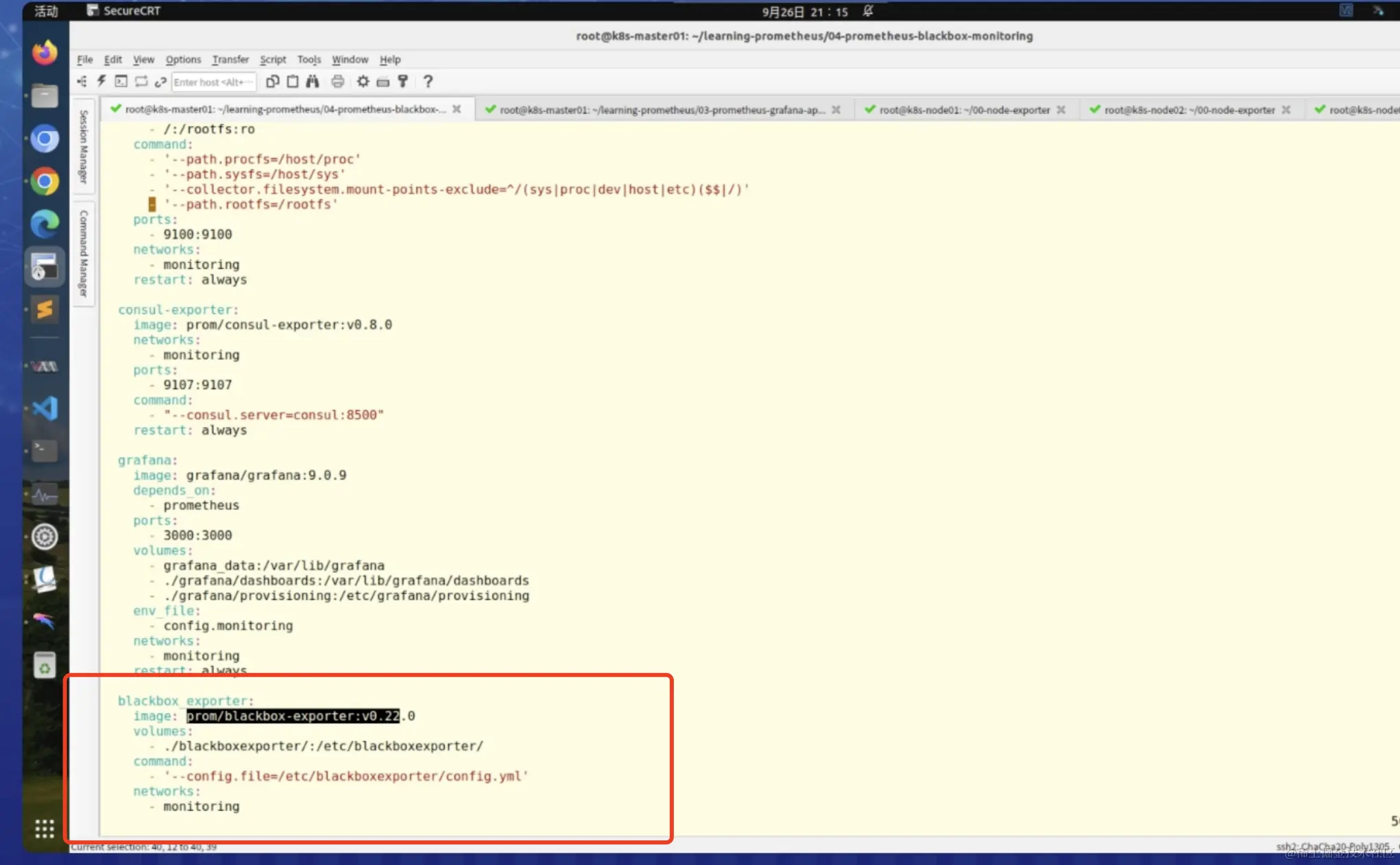Switch to the 03-prometheus-grafana session tab
The image size is (1400, 865).
click(661, 110)
